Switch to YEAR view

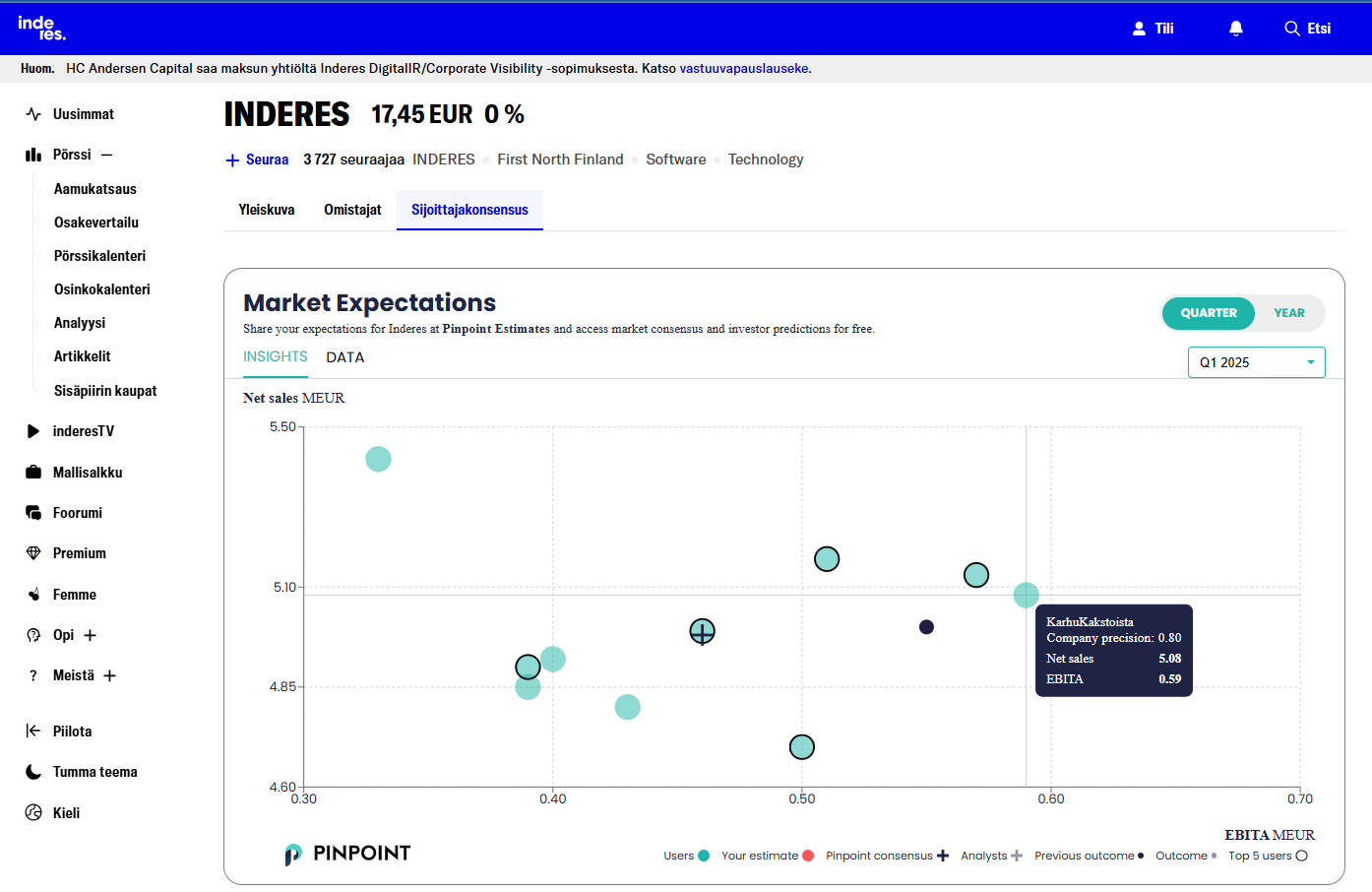(1289, 313)
